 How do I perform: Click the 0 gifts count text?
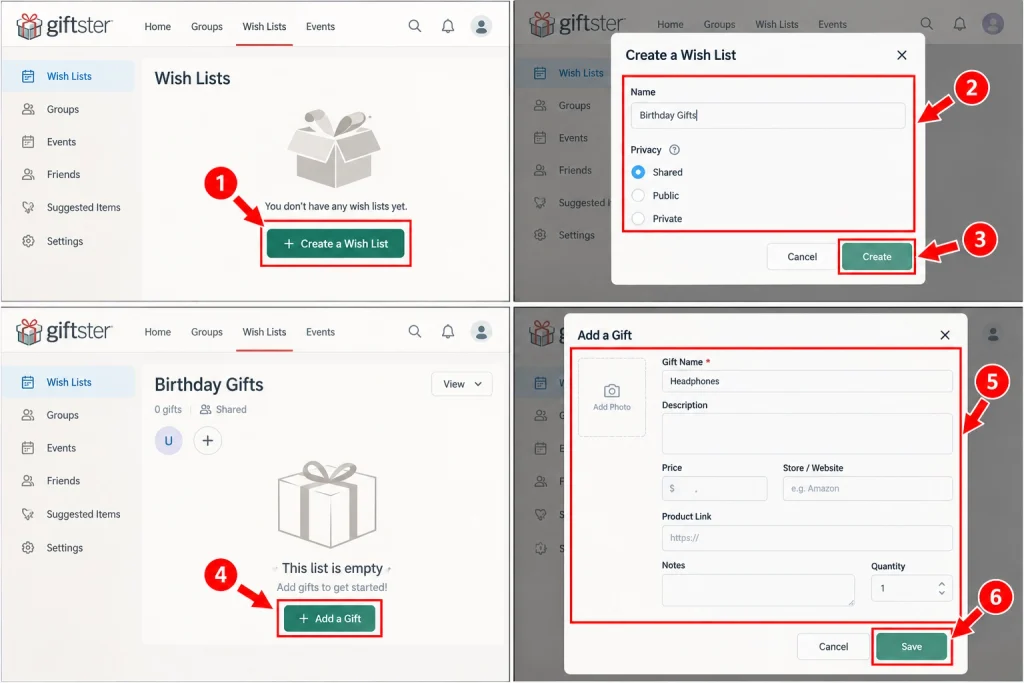(168, 409)
